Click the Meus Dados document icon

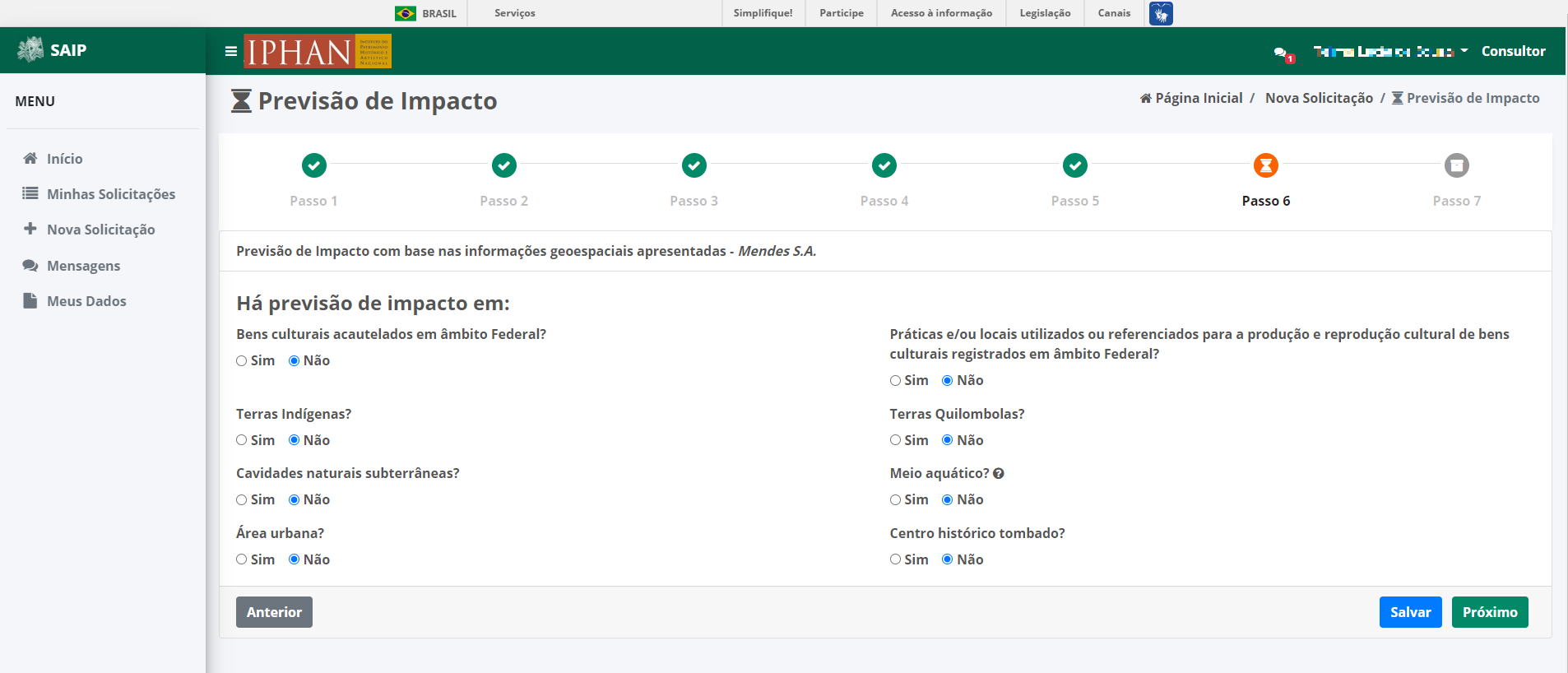[30, 300]
